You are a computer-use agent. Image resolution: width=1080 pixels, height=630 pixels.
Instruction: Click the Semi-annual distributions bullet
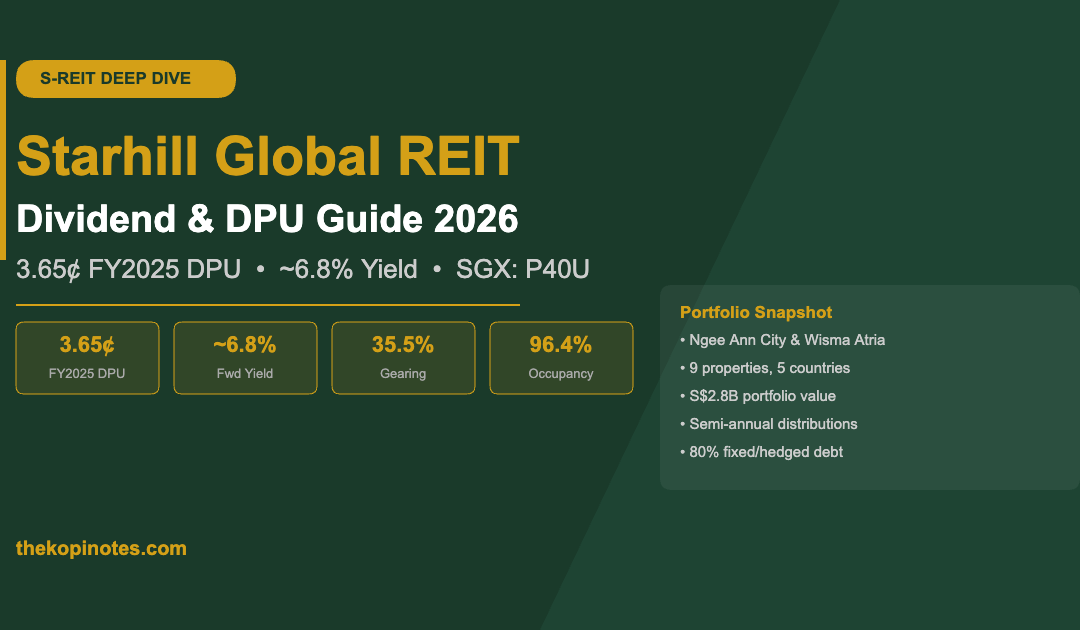tap(769, 424)
